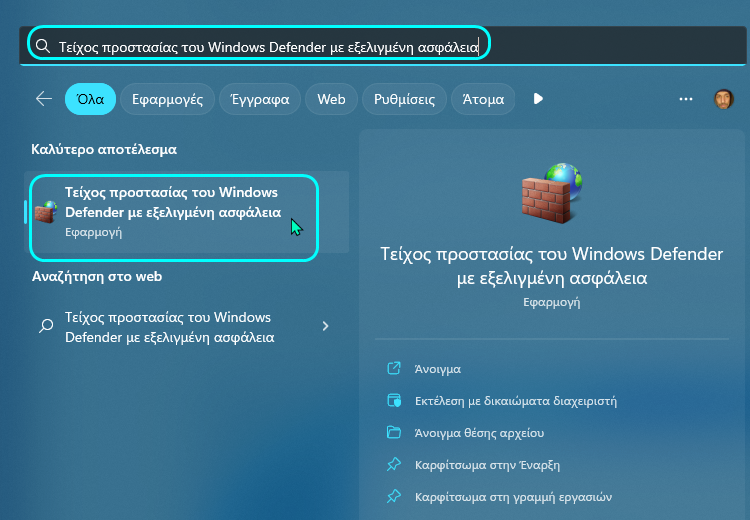
Task: Switch to the Έγγραφα filter tab
Action: [x=260, y=99]
